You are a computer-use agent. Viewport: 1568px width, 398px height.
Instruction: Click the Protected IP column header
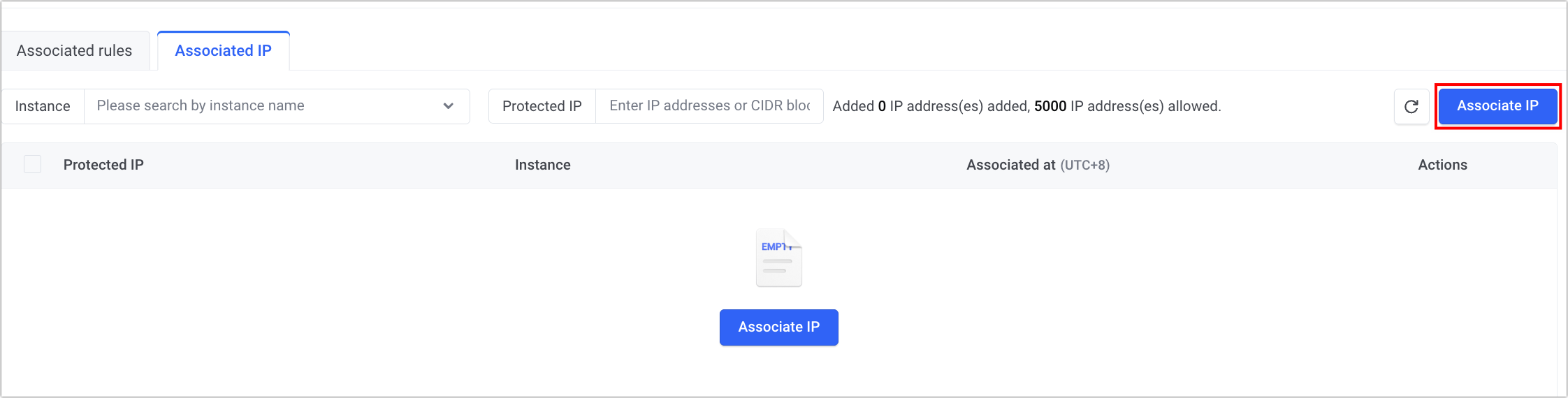point(103,165)
